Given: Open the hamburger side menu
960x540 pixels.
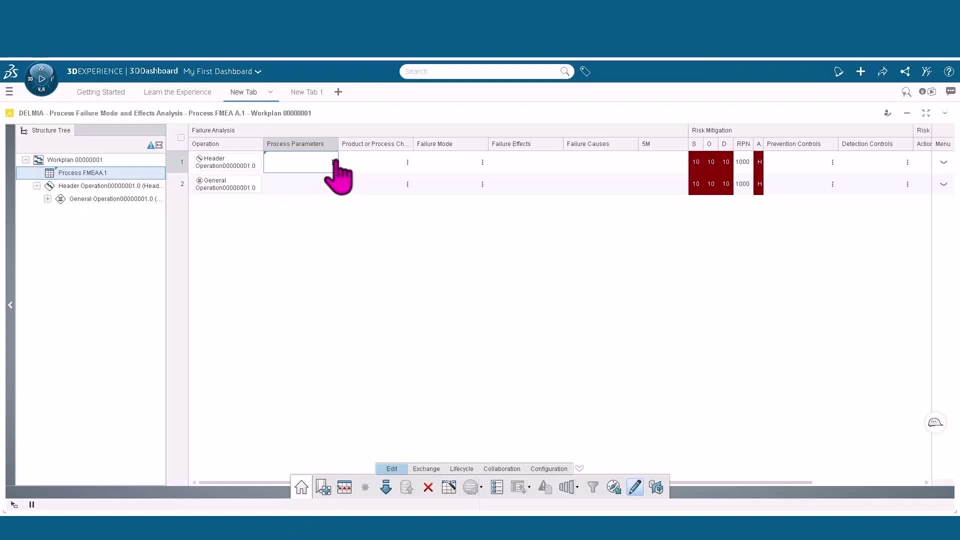Looking at the screenshot, I should point(9,92).
